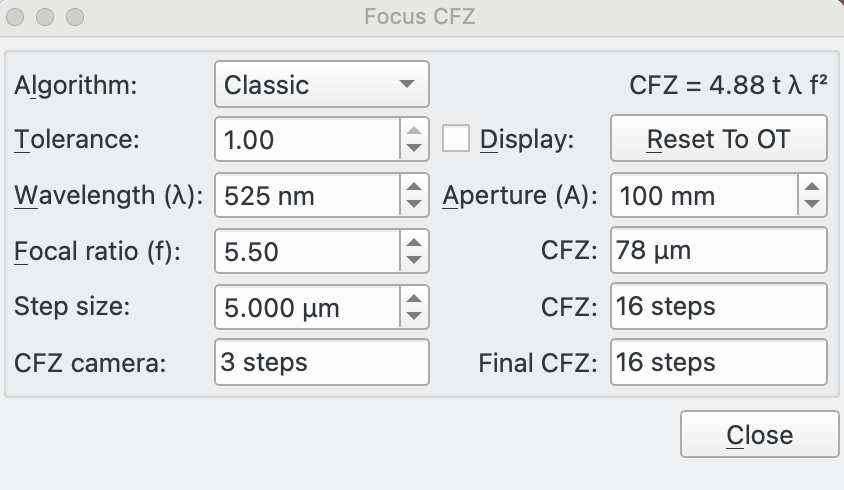Click the Final CFZ steps field
The width and height of the screenshot is (844, 490).
point(718,362)
